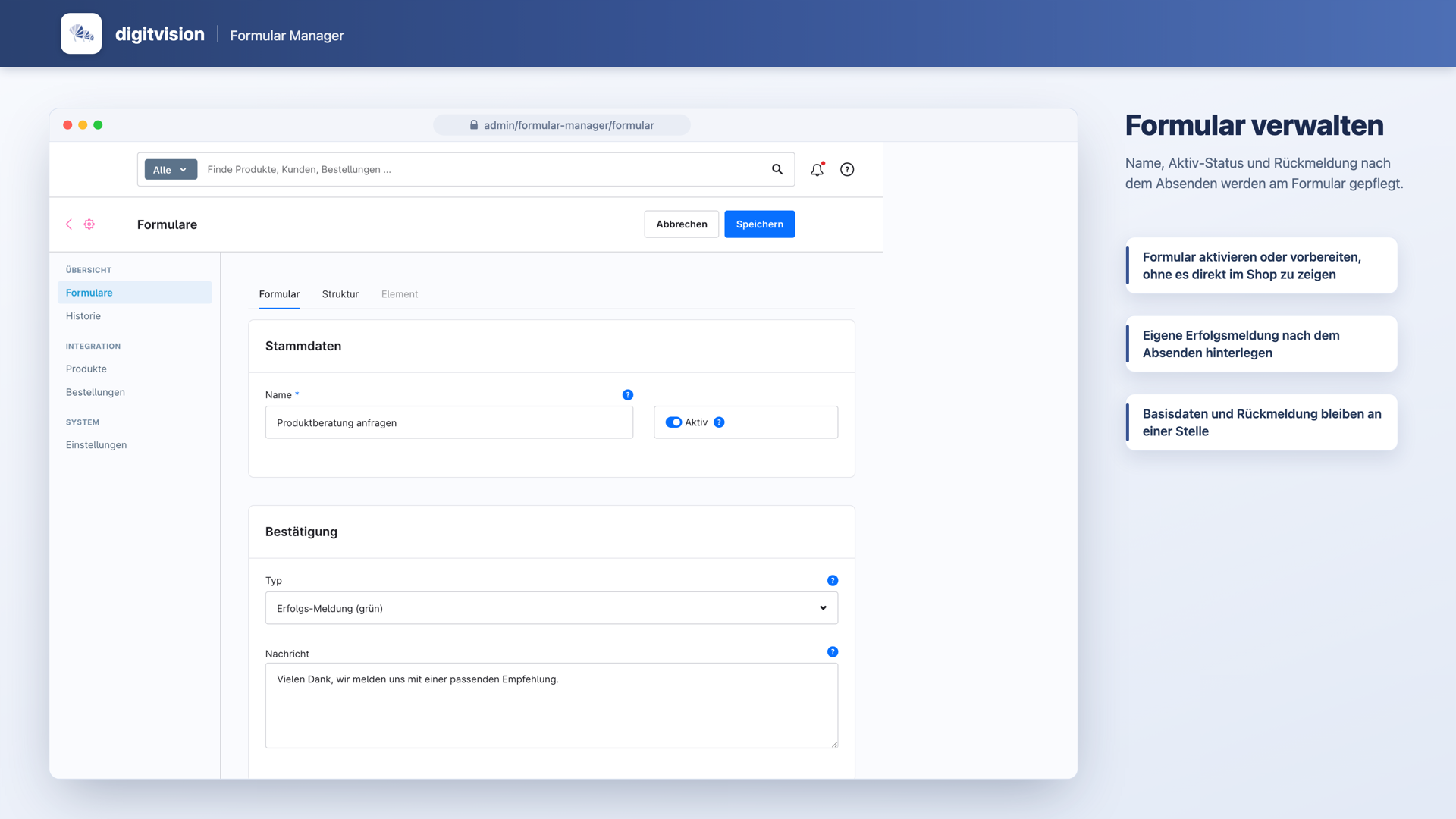Click the digitvision logo icon
The height and width of the screenshot is (819, 1456).
click(x=81, y=33)
